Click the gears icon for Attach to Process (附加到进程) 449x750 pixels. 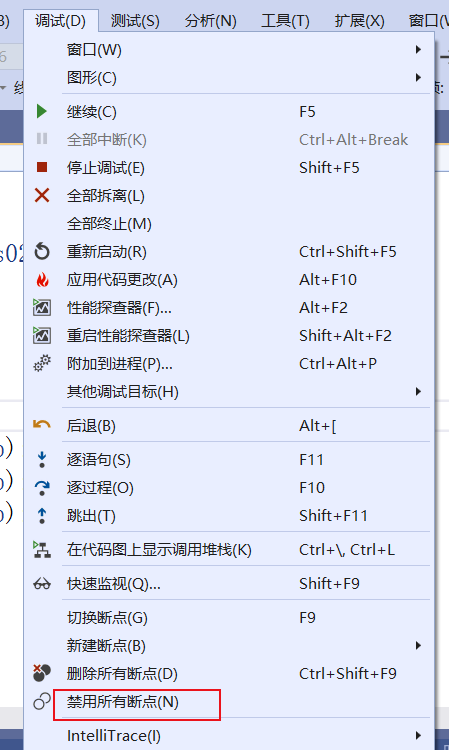[42, 364]
